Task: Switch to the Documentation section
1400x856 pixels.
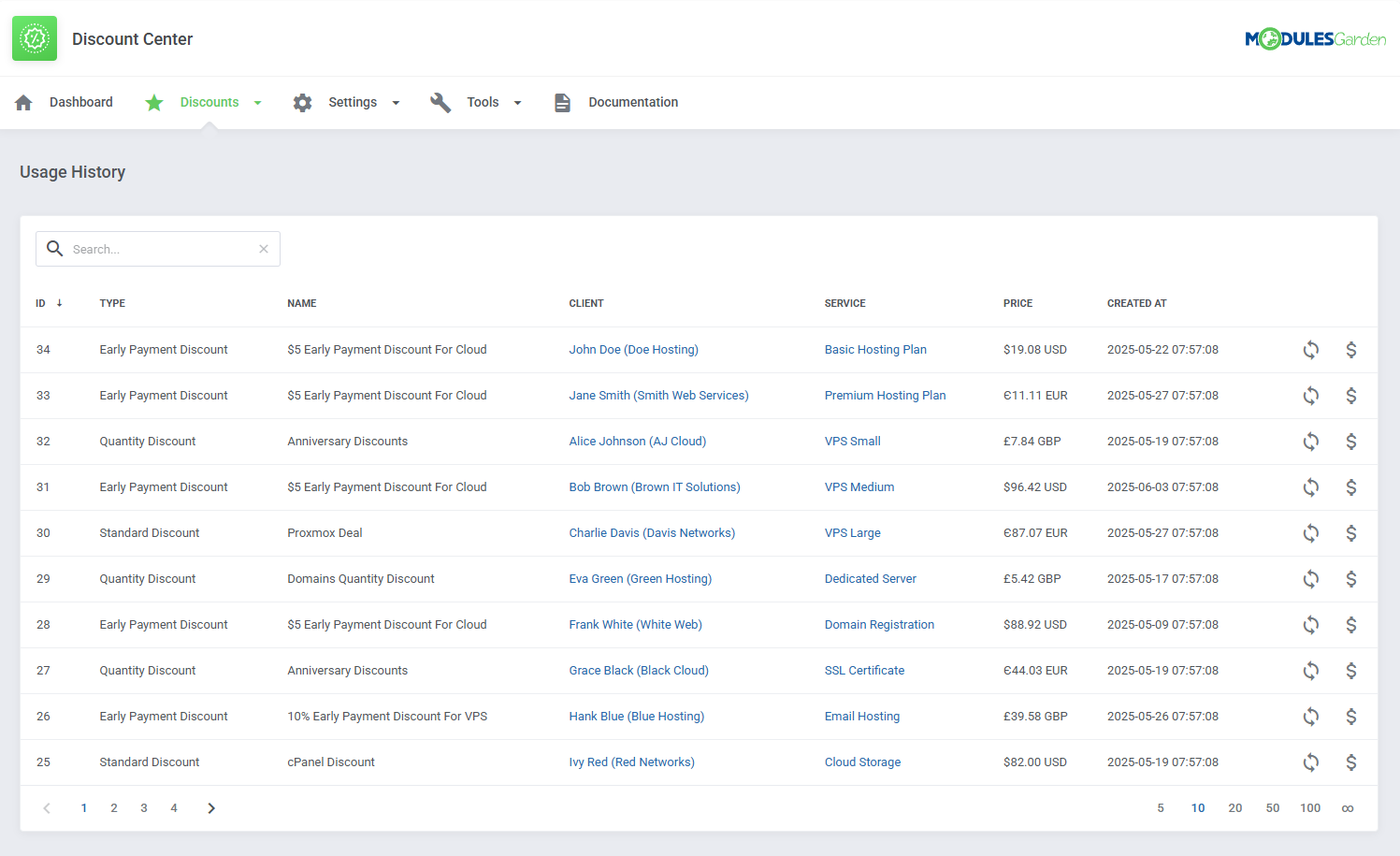Action: (x=633, y=102)
